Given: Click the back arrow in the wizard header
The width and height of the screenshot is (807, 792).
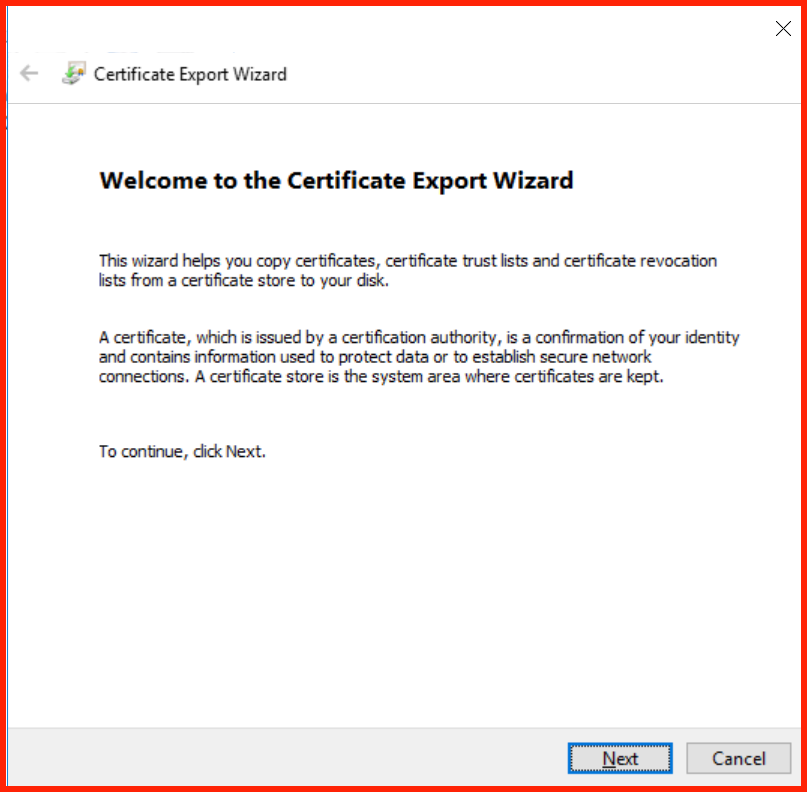Looking at the screenshot, I should (x=29, y=74).
